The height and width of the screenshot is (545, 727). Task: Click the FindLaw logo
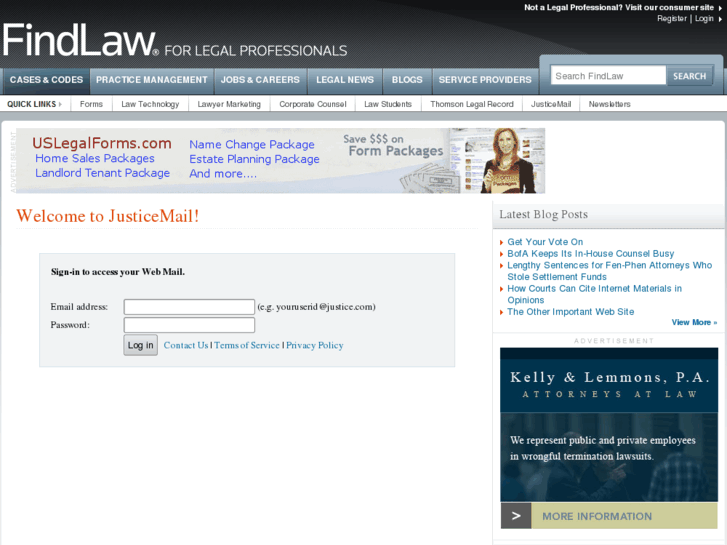tap(80, 41)
